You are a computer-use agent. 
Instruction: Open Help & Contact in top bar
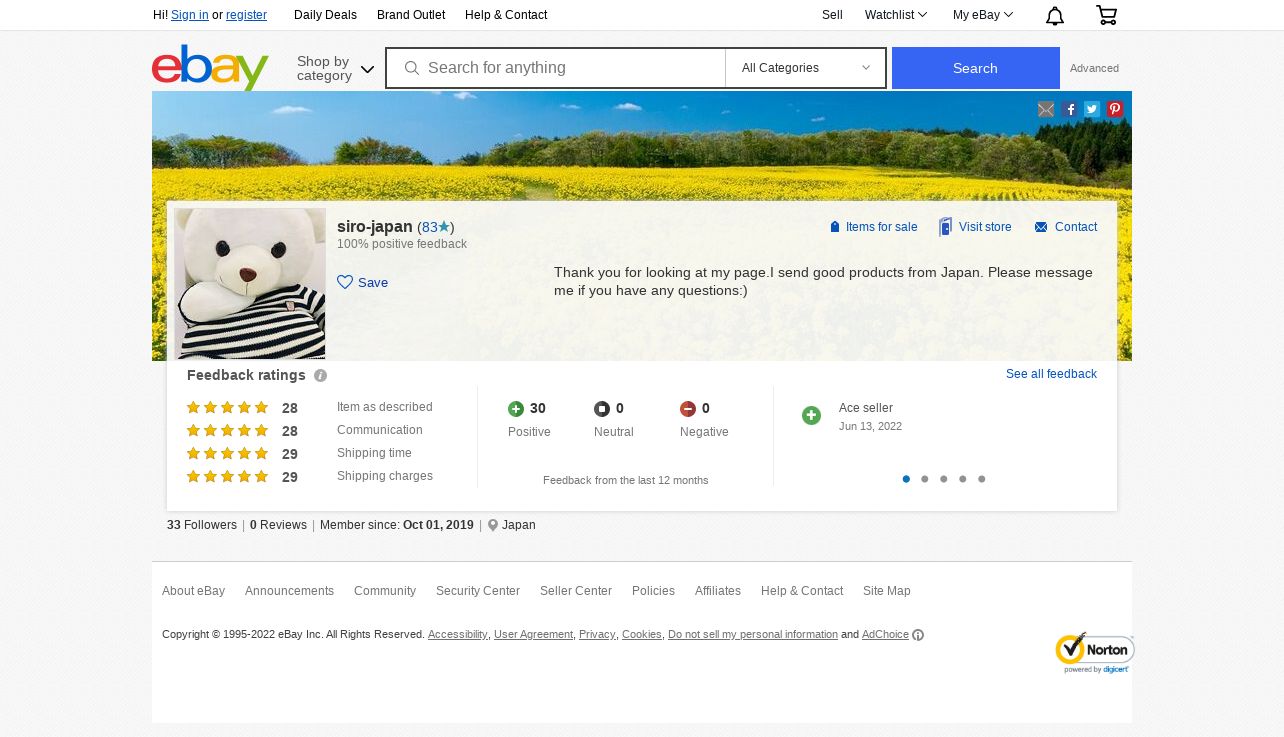point(506,15)
